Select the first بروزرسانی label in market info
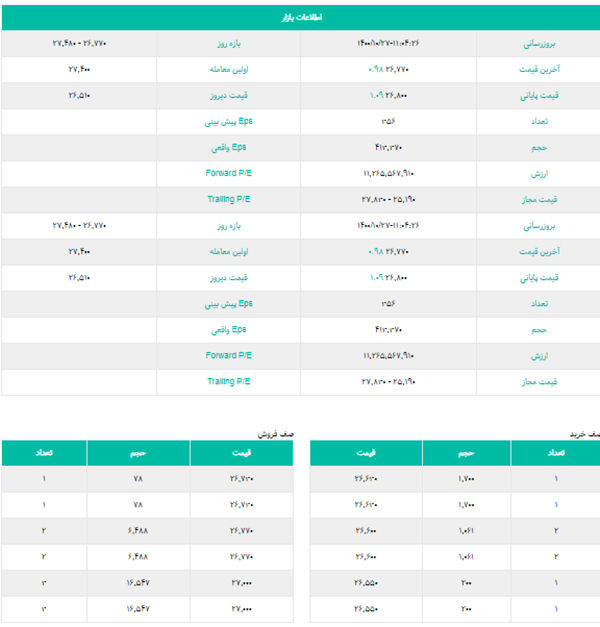 539,44
